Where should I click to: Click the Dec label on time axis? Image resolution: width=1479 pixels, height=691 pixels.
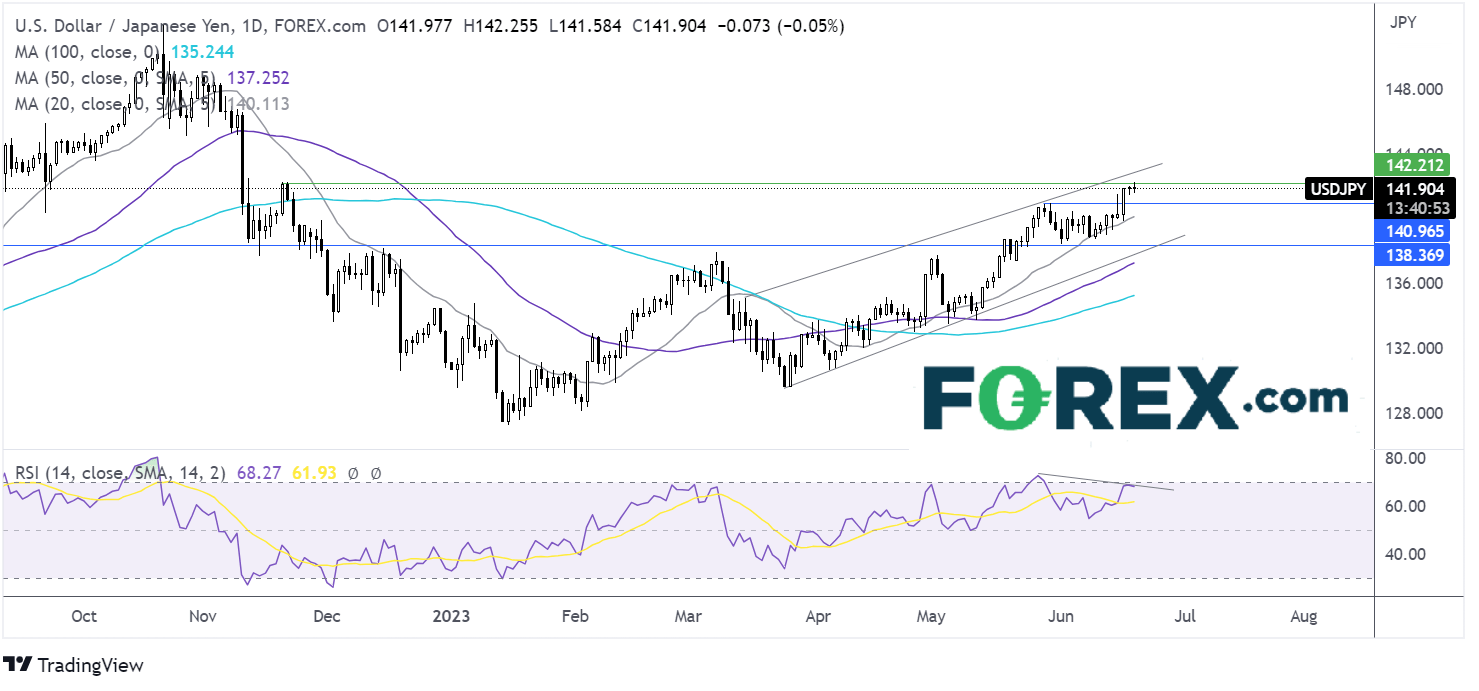(326, 616)
